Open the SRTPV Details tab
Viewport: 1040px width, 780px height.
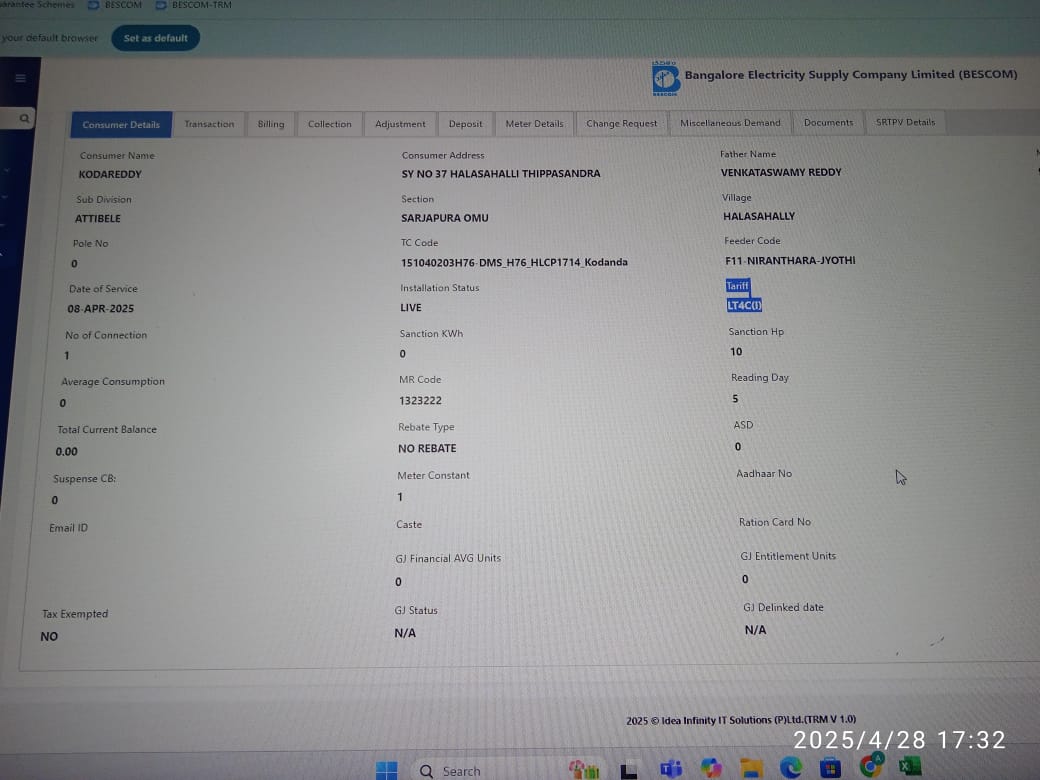coord(905,122)
